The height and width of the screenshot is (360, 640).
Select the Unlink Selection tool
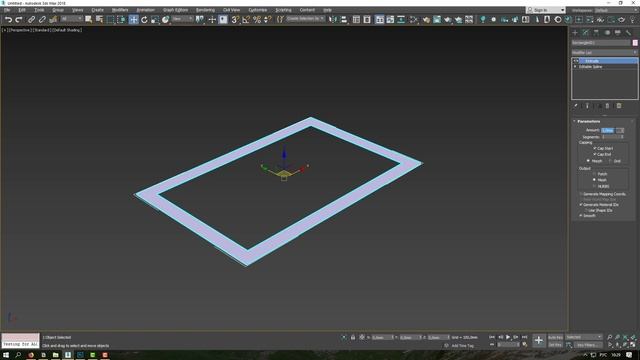[42, 20]
